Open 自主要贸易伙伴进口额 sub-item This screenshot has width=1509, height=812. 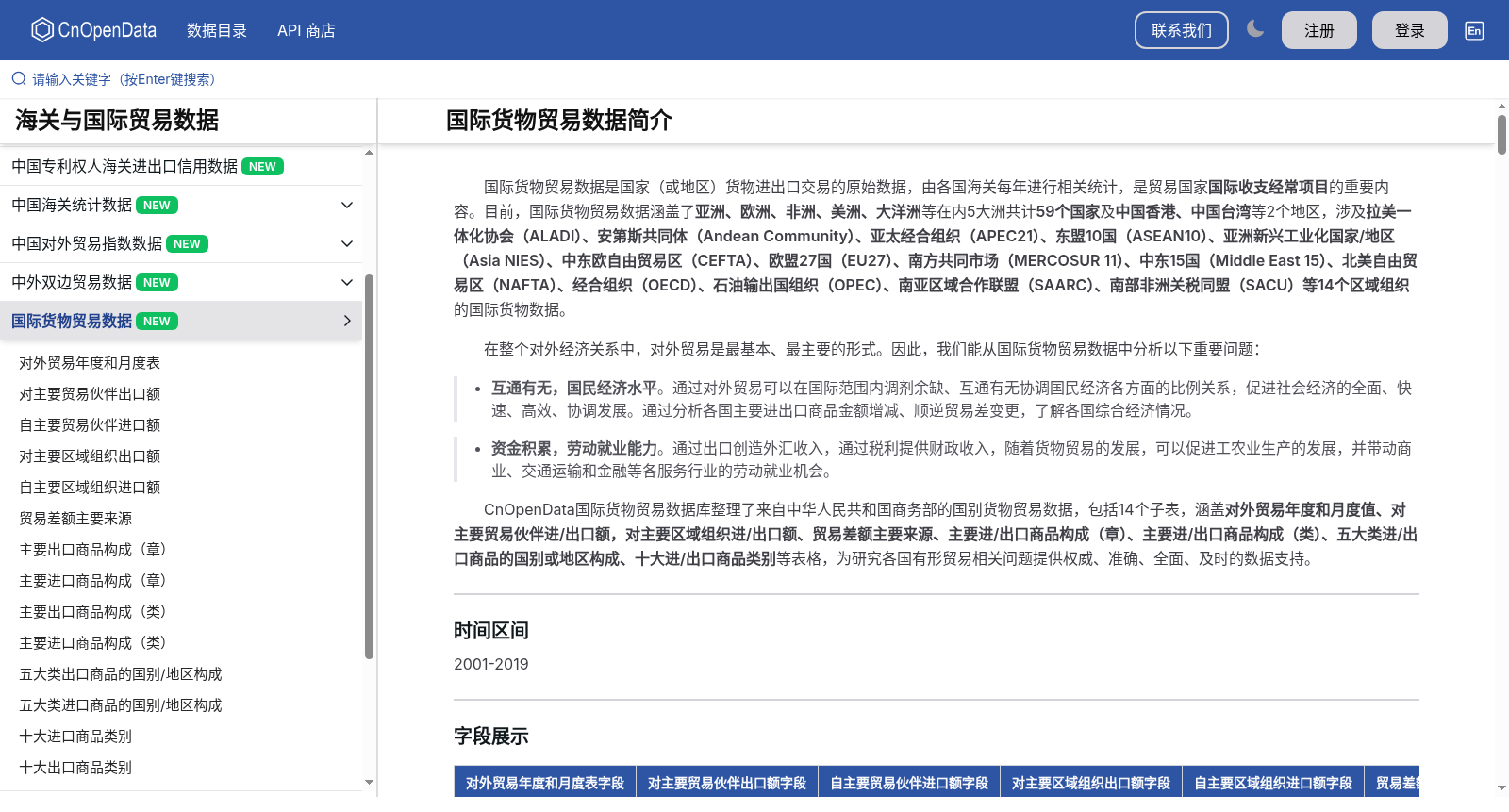90,424
